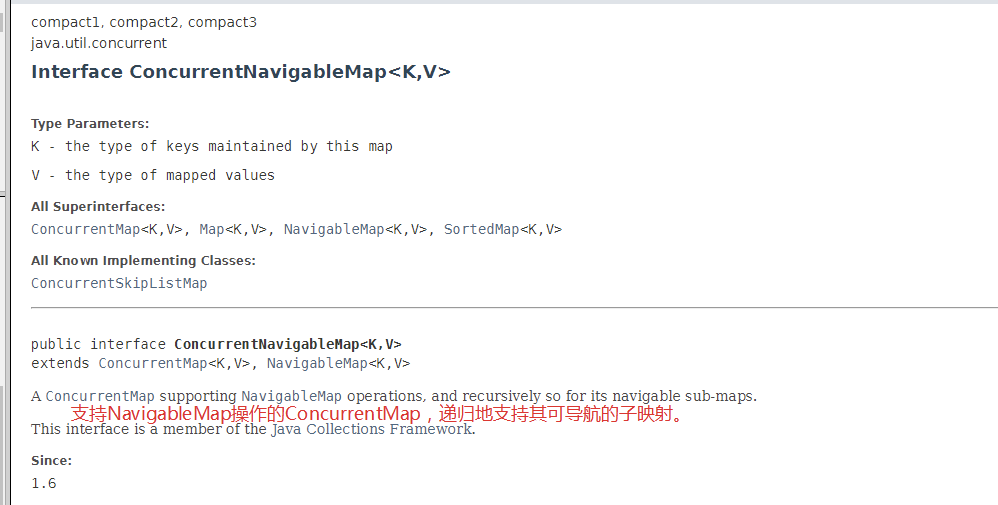The width and height of the screenshot is (998, 505).
Task: Click the 'Since:' label
Action: (x=52, y=460)
